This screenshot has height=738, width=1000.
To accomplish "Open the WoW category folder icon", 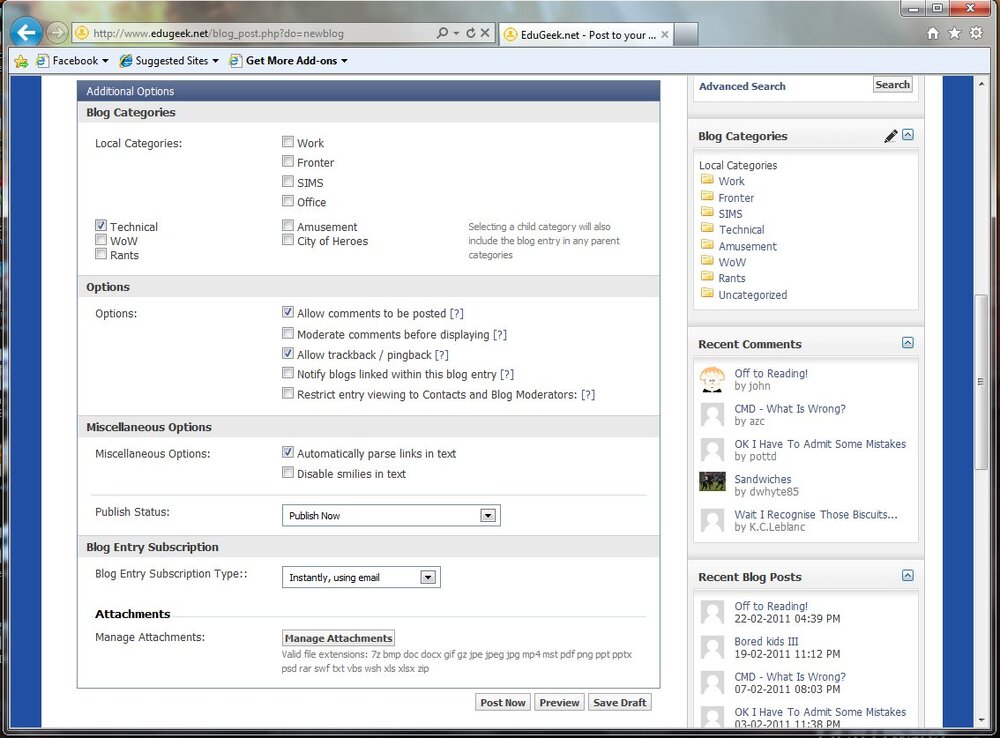I will point(707,260).
